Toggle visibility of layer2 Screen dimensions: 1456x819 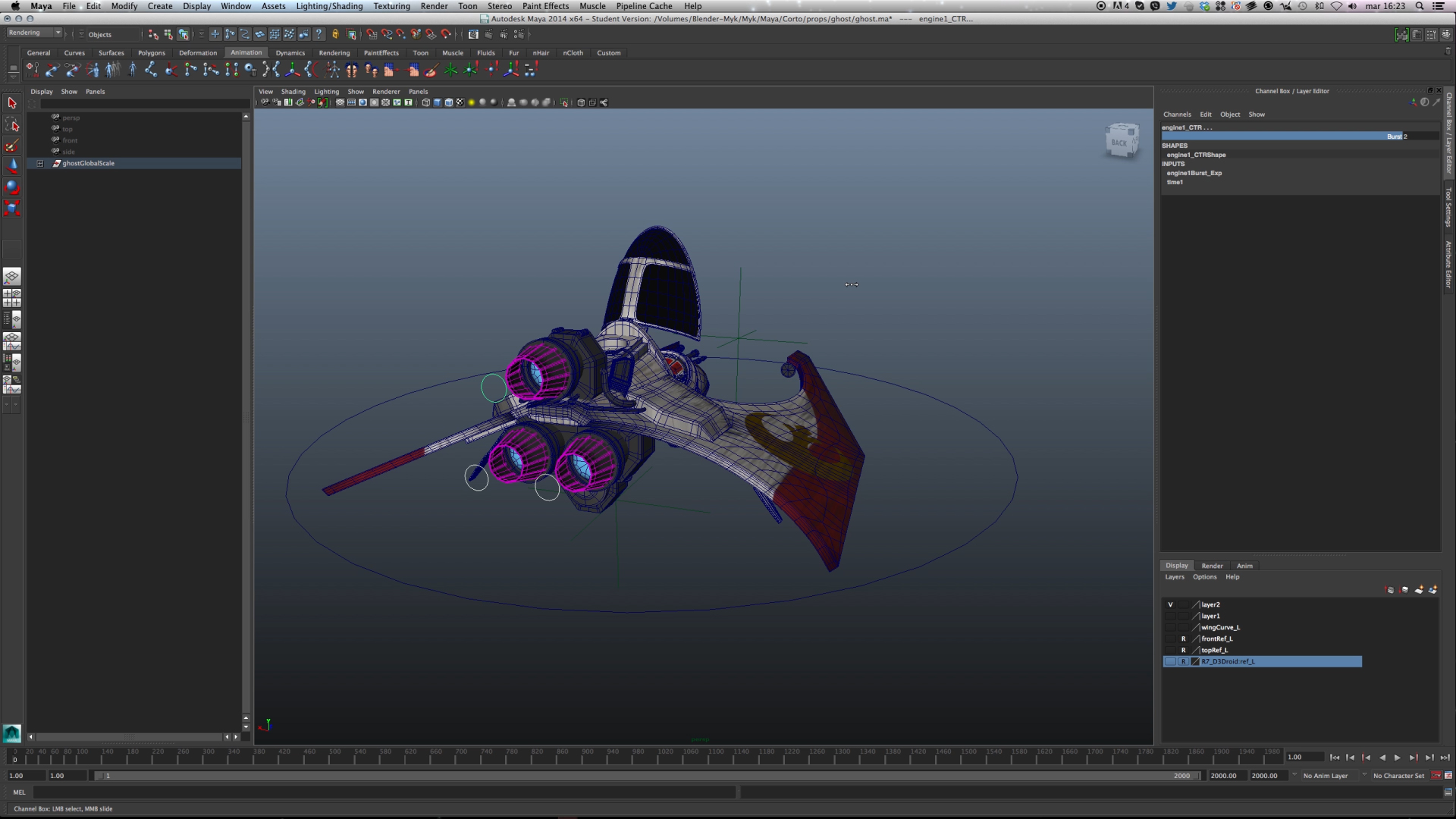pos(1170,604)
